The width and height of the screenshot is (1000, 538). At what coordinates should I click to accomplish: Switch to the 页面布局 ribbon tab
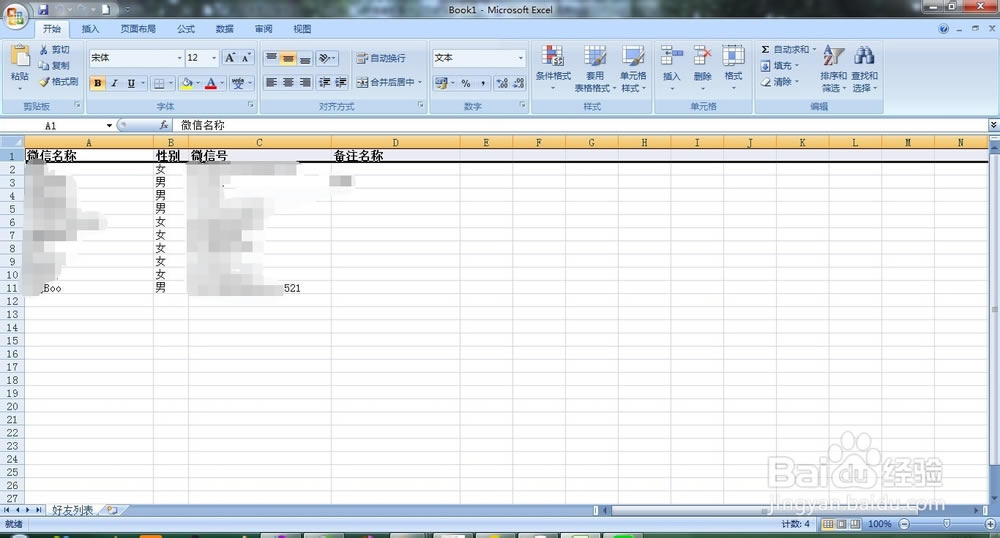(138, 29)
